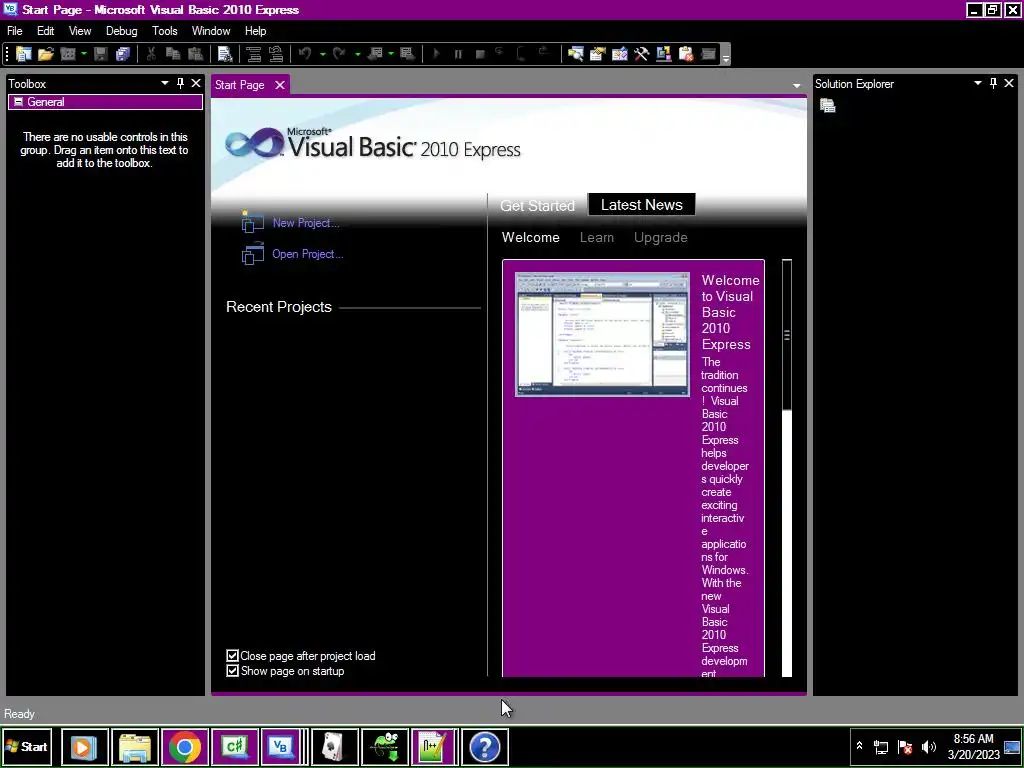1024x768 pixels.
Task: Open the active documents list dropdown
Action: pyautogui.click(x=796, y=86)
